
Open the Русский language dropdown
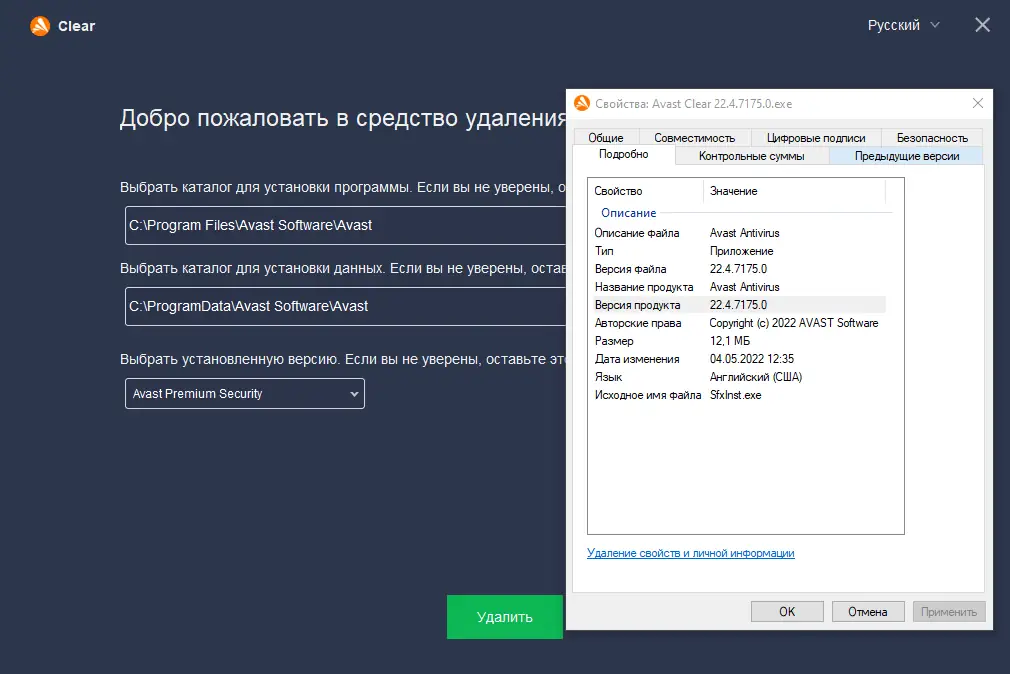coord(903,25)
